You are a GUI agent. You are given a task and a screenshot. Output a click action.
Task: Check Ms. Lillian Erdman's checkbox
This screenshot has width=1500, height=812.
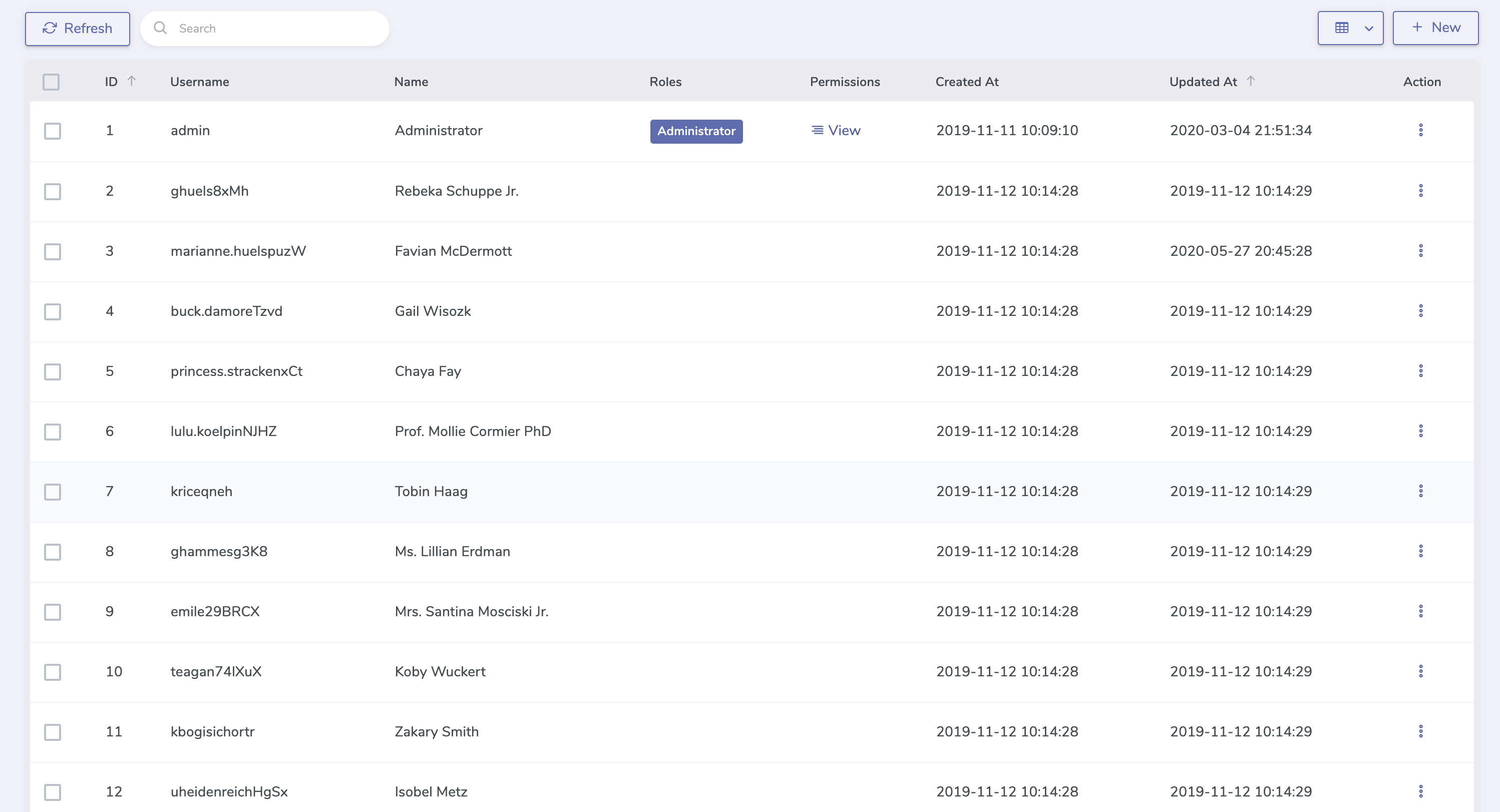(x=53, y=552)
